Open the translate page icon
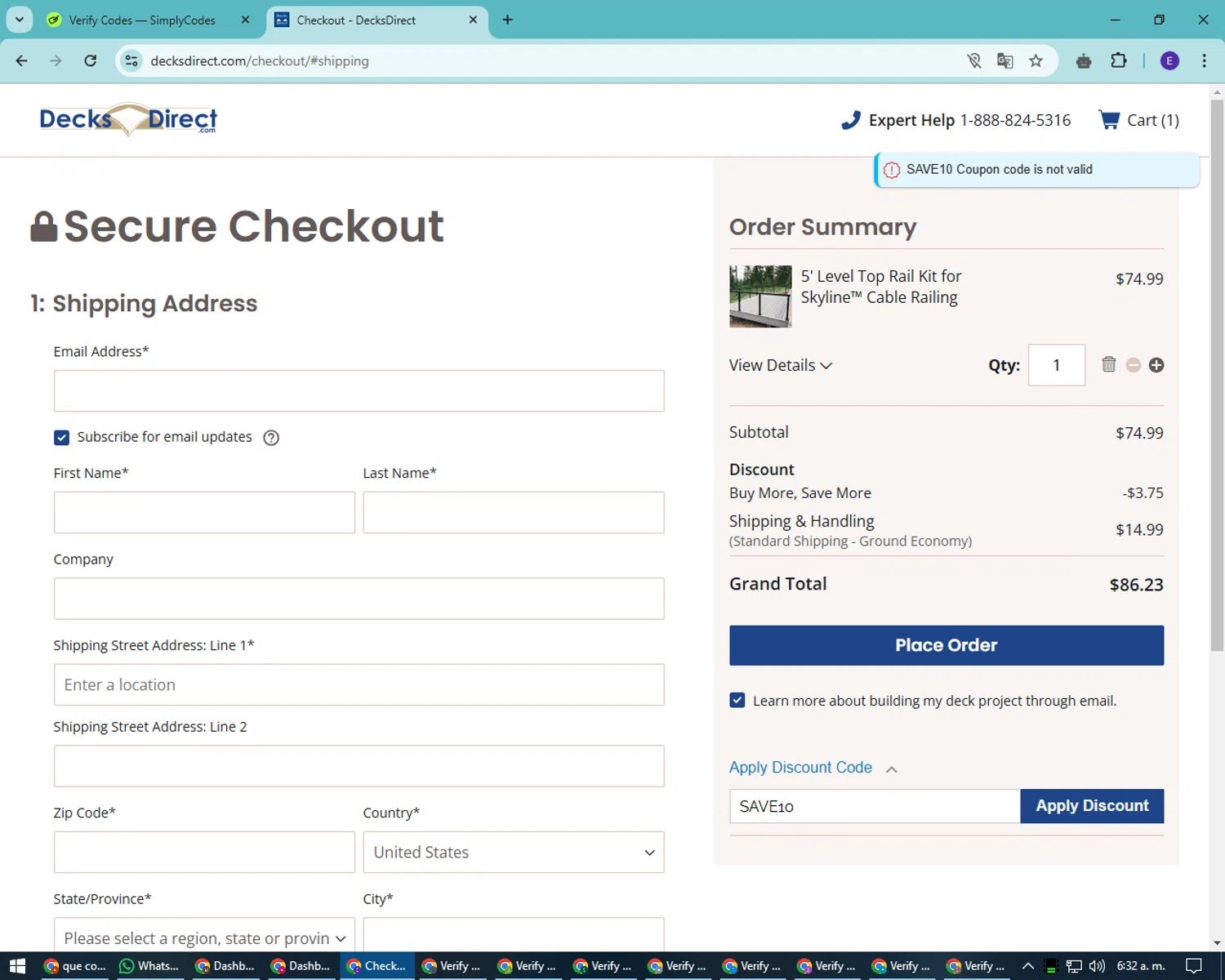1225x980 pixels. coord(1004,60)
